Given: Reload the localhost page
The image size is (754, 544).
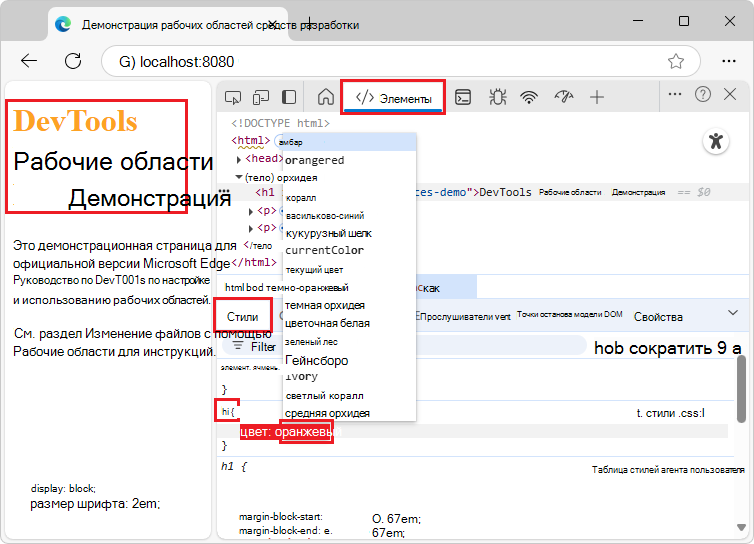Looking at the screenshot, I should click(x=73, y=61).
